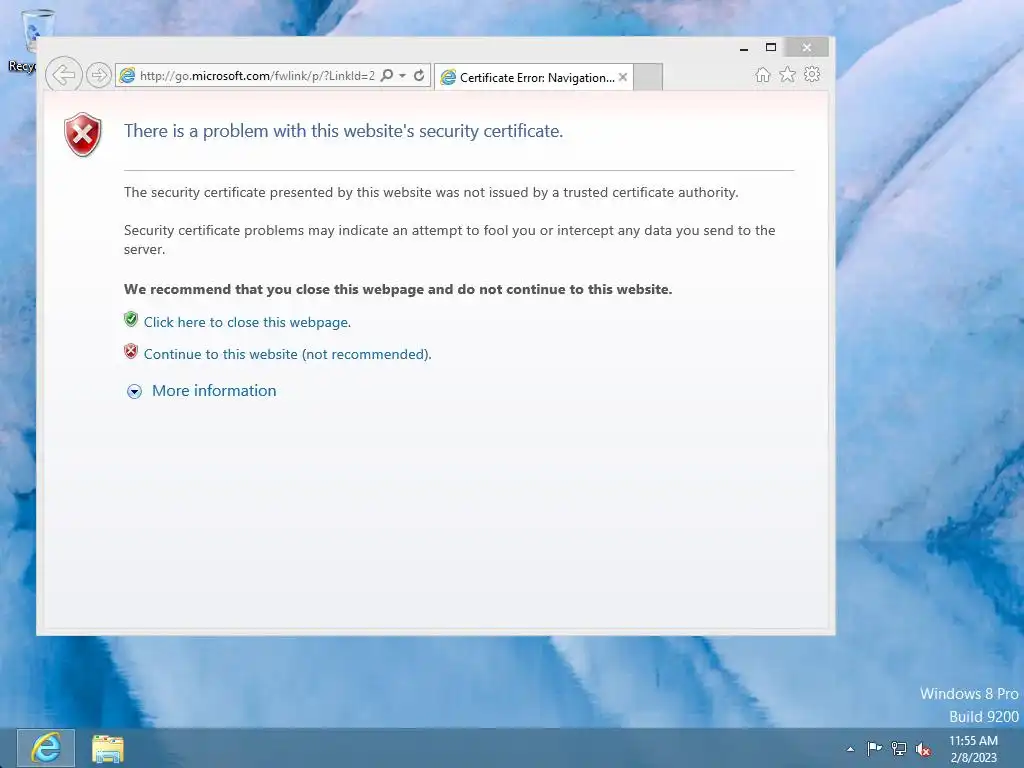Viewport: 1024px width, 768px height.
Task: Open network status tray icon
Action: (899, 749)
